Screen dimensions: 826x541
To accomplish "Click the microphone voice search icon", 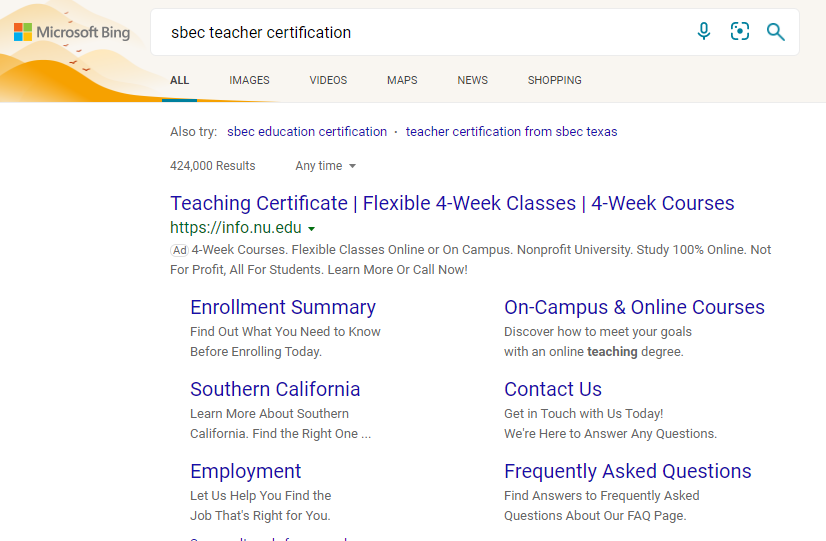I will 704,32.
